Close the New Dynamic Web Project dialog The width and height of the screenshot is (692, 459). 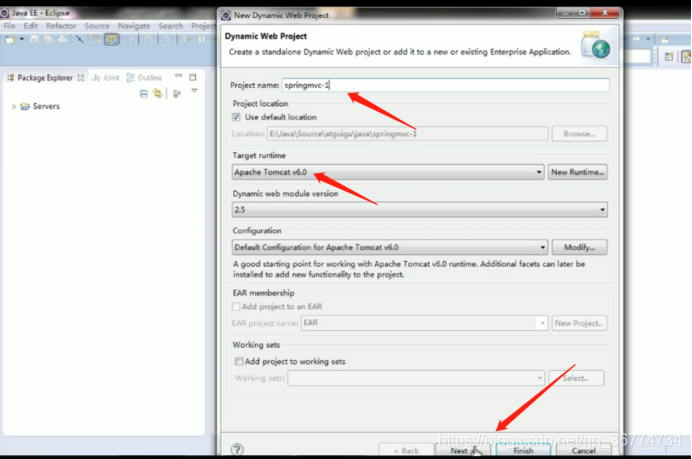pos(605,13)
